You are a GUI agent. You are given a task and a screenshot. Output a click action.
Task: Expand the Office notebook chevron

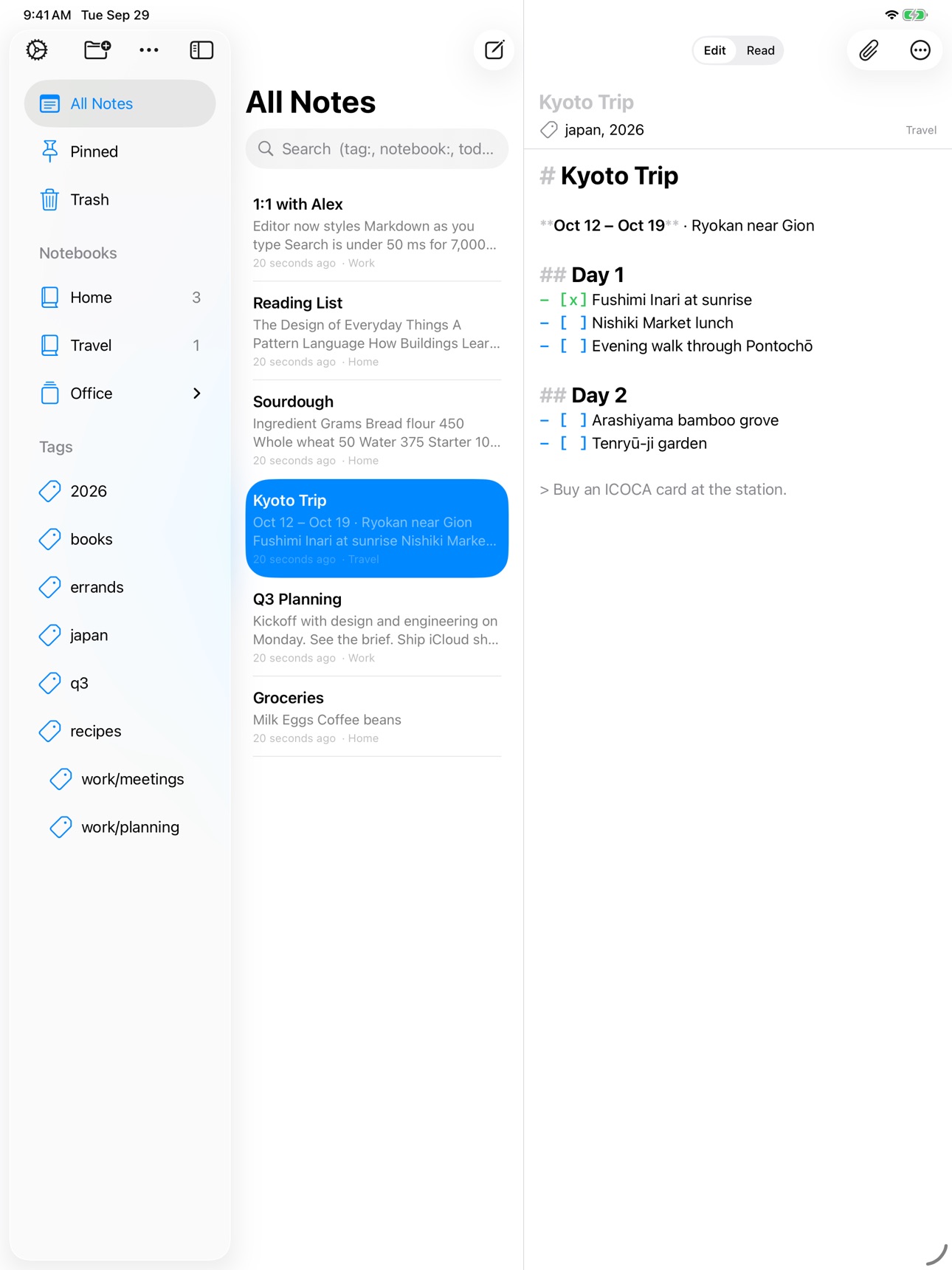coord(196,394)
